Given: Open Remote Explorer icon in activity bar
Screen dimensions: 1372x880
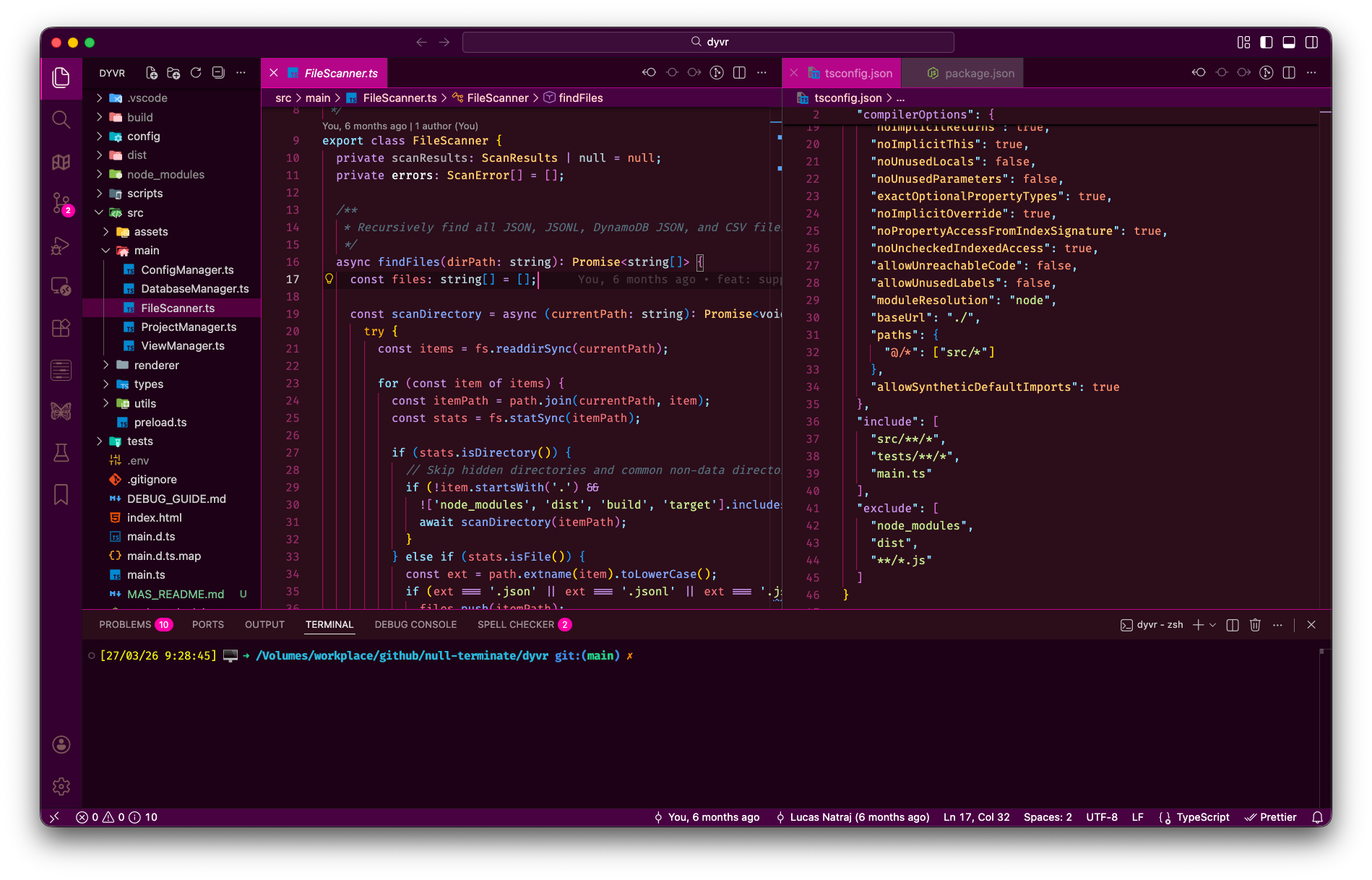Looking at the screenshot, I should click(61, 287).
